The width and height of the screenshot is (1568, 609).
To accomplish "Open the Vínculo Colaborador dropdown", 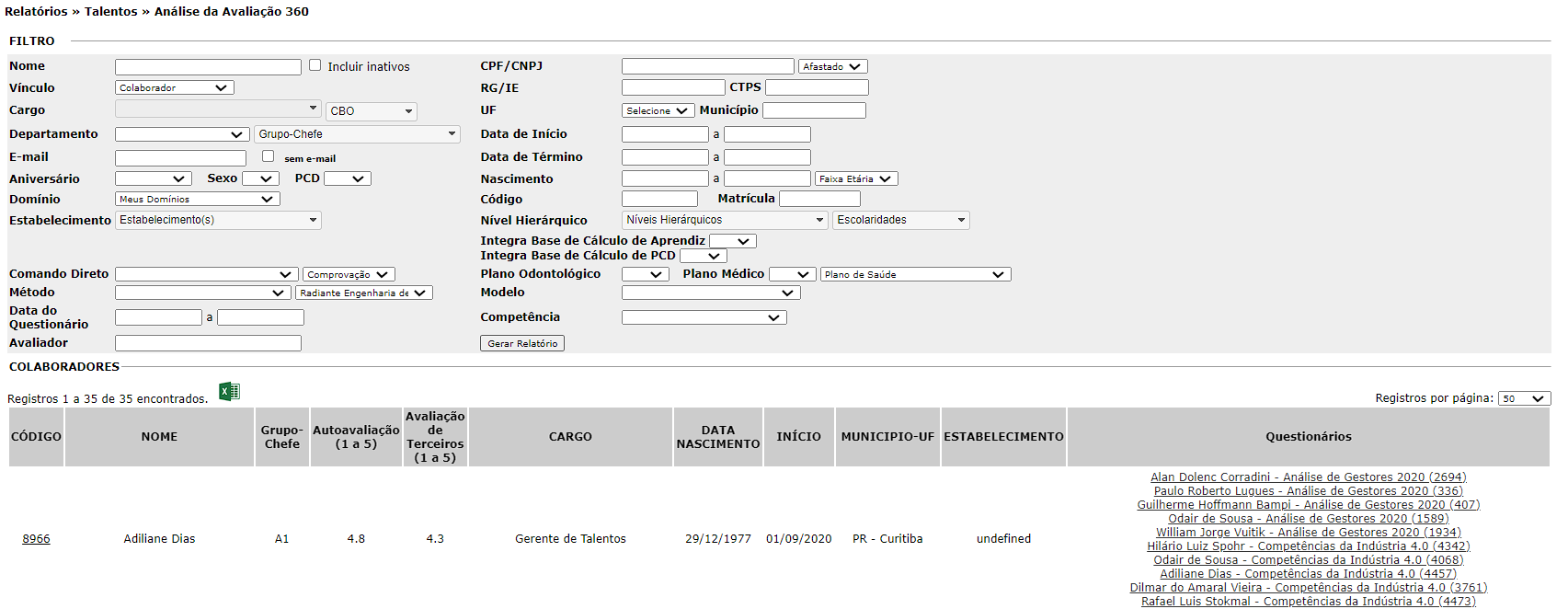I will click(174, 88).
